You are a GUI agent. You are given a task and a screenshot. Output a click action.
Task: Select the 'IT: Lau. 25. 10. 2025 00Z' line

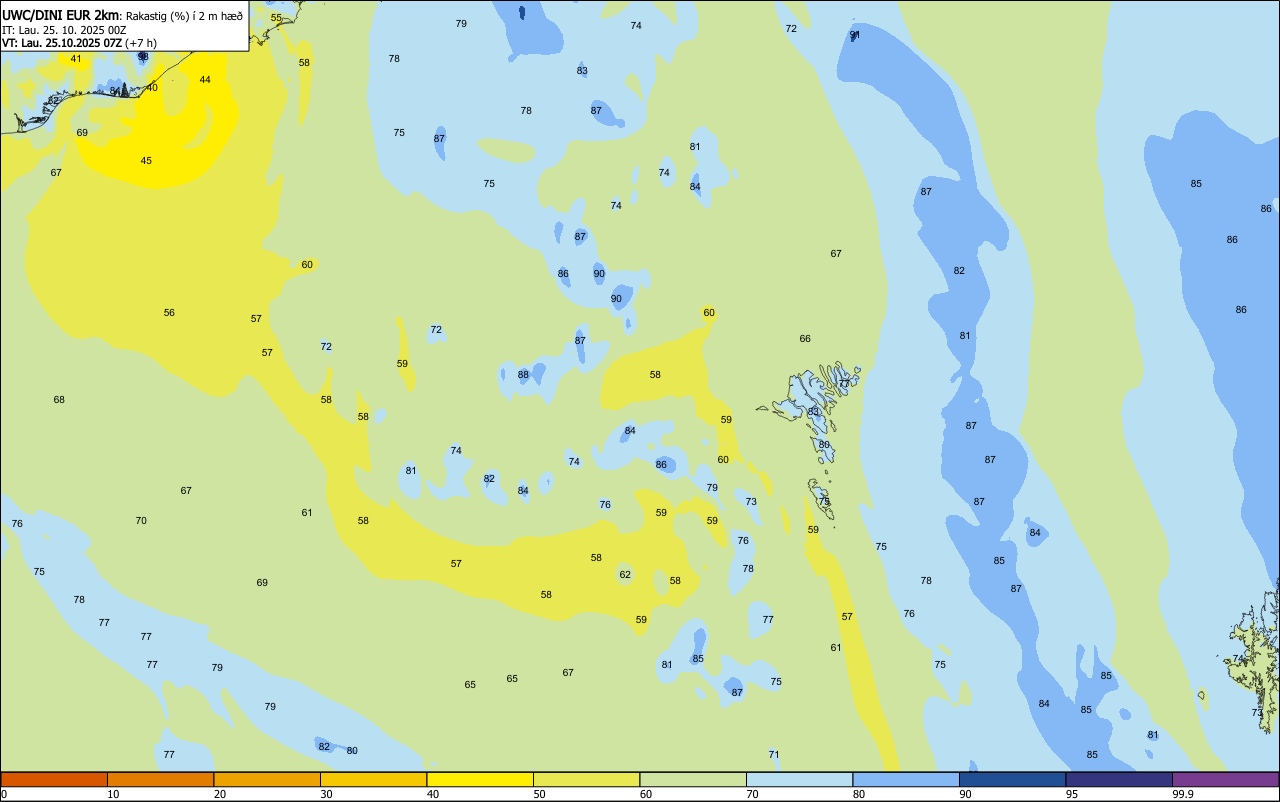(x=64, y=30)
